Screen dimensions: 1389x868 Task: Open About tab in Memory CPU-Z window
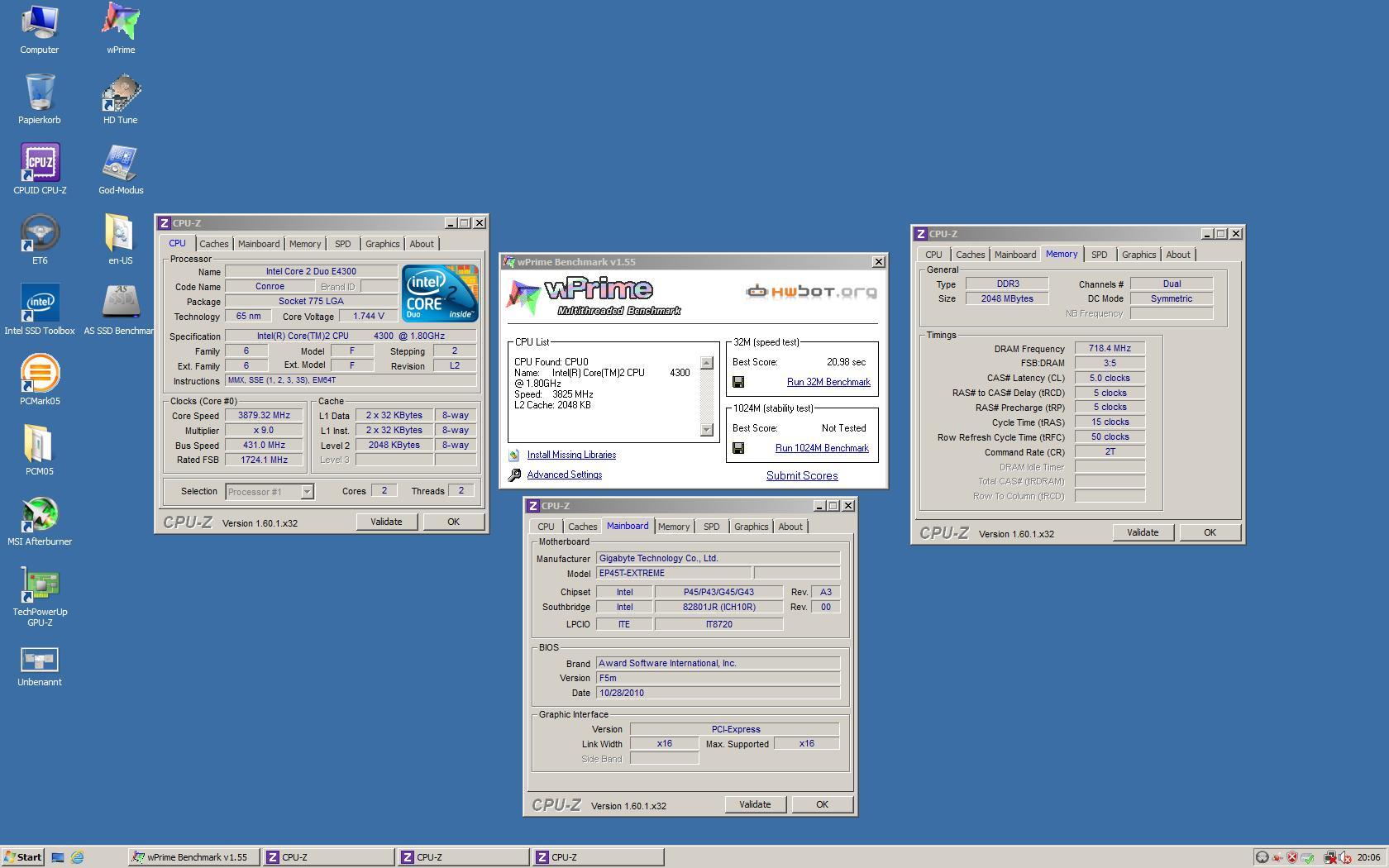click(x=1178, y=255)
